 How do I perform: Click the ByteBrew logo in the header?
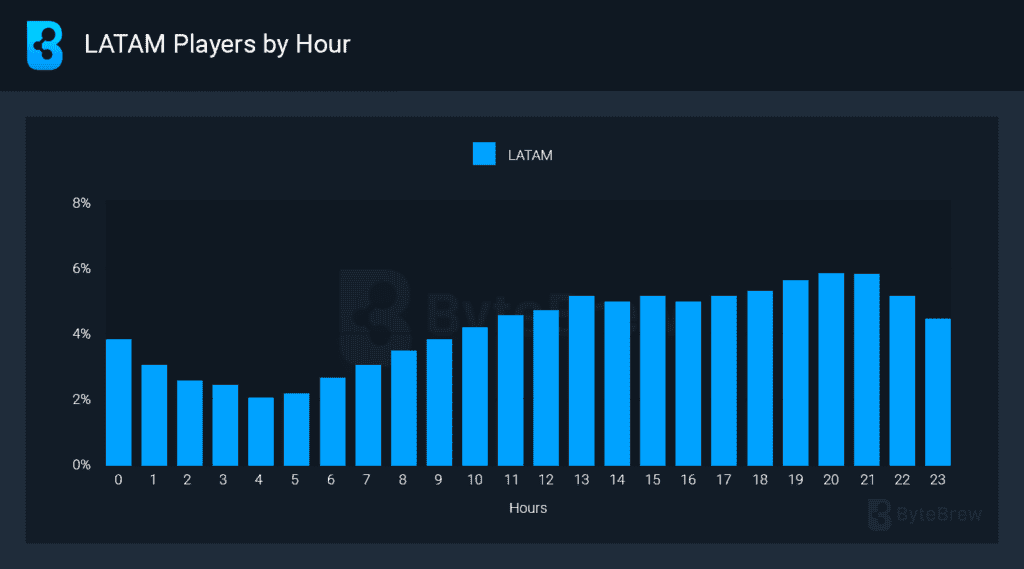[44, 45]
